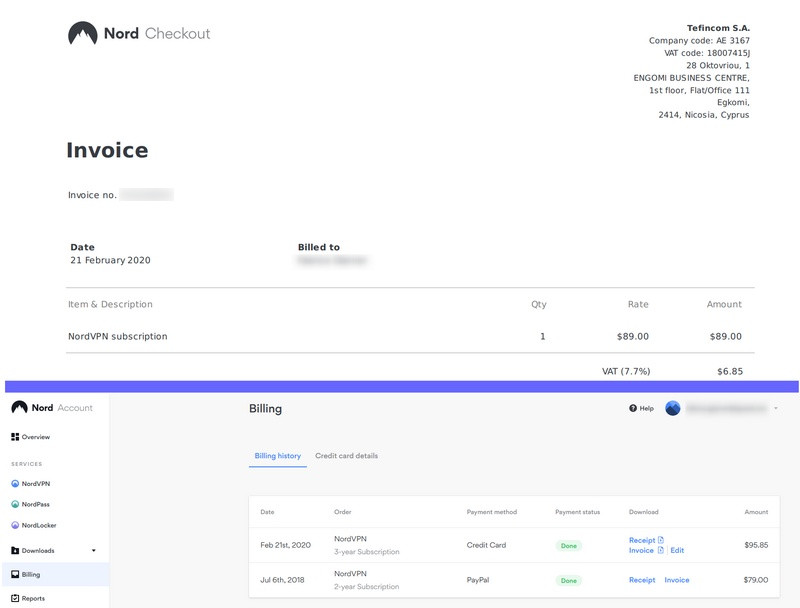Switch to the Credit card details tab

tap(346, 456)
